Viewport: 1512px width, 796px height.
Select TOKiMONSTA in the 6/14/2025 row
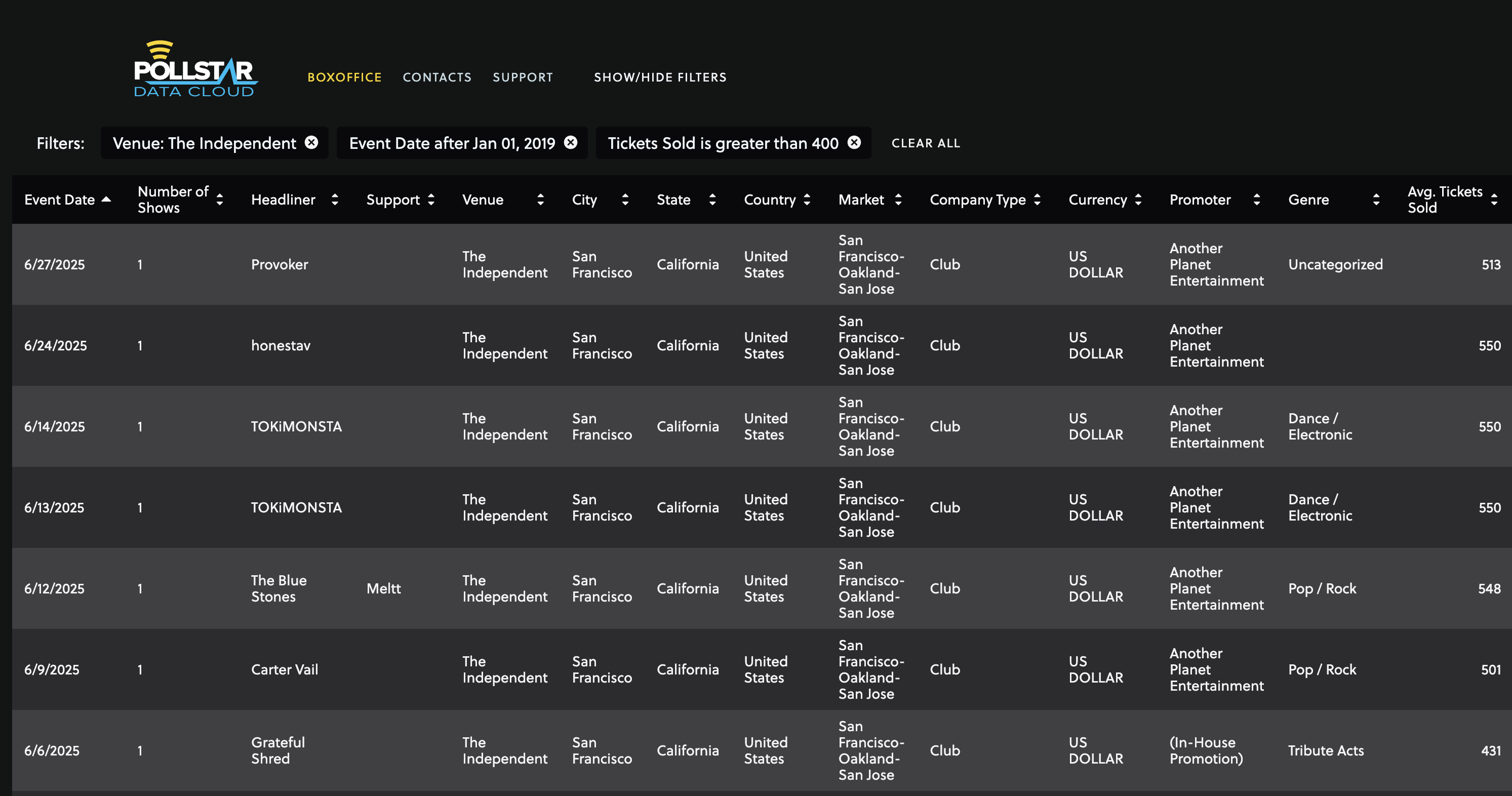click(x=296, y=426)
